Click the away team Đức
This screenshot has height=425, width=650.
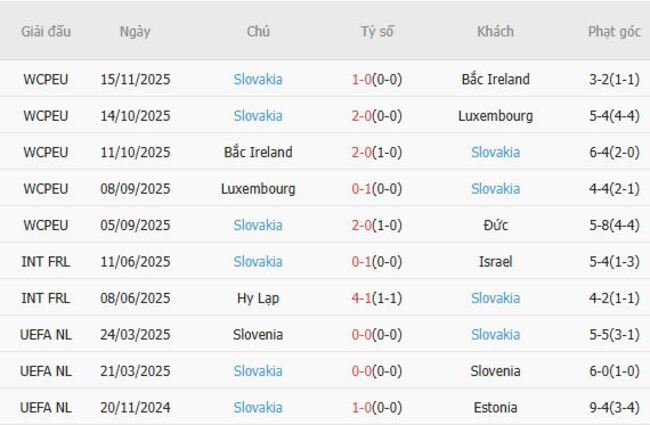[495, 225]
